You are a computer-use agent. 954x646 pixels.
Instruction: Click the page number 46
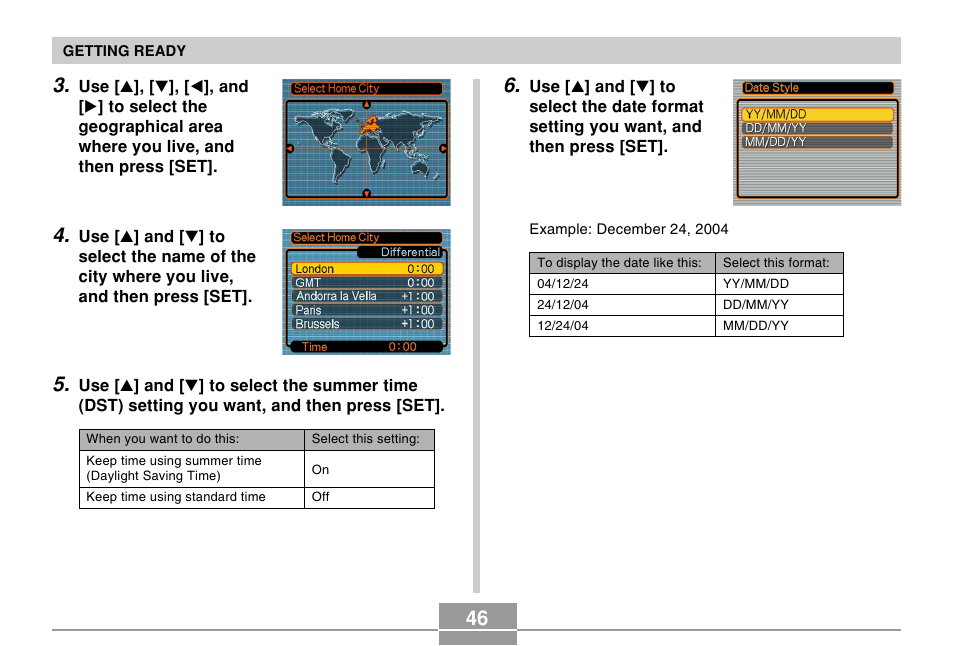477,618
